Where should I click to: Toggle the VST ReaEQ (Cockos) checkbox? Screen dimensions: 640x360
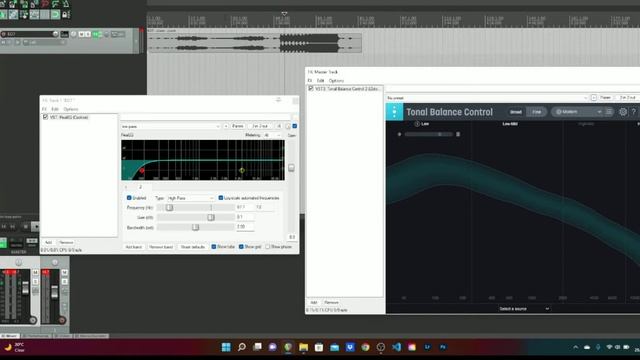point(45,117)
